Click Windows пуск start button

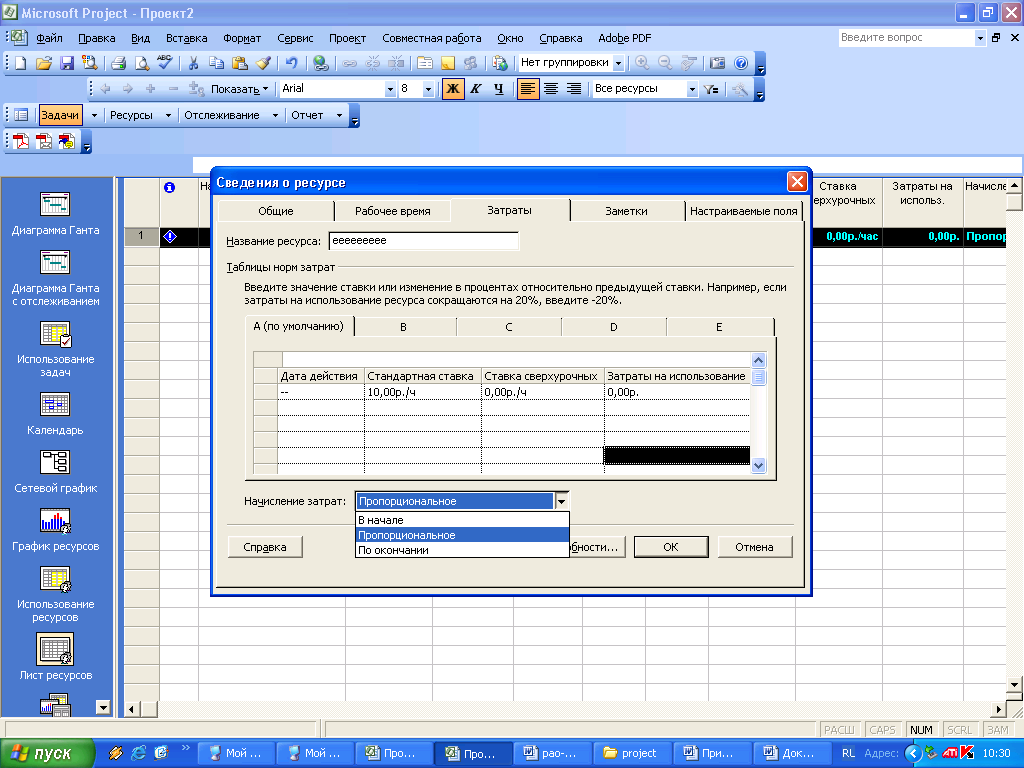point(47,754)
